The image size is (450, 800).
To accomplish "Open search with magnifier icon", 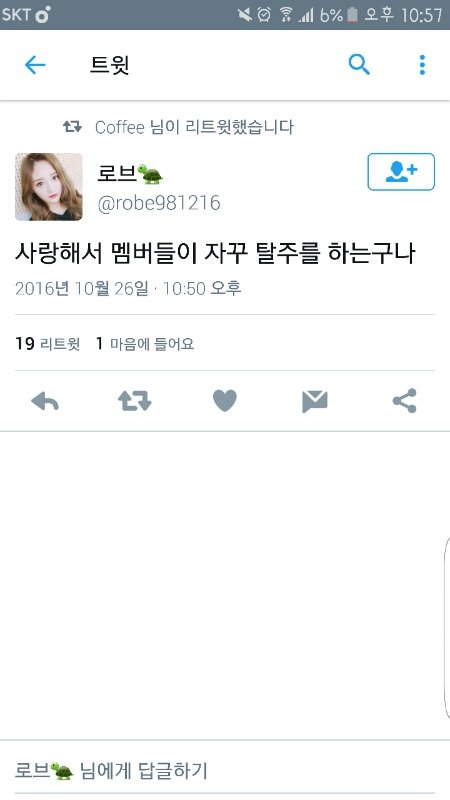I will [359, 65].
